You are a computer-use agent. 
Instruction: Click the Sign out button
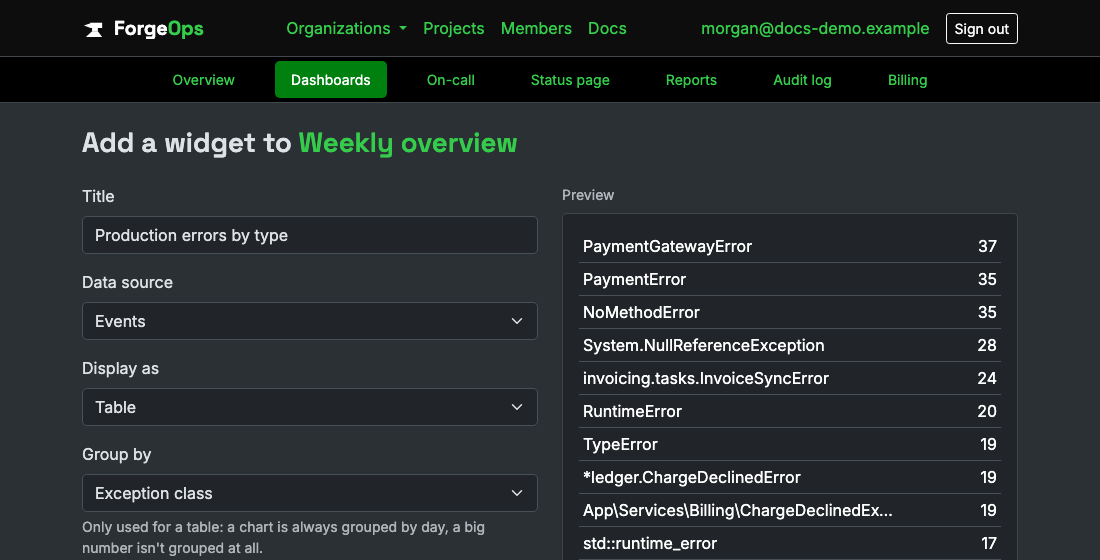(981, 29)
